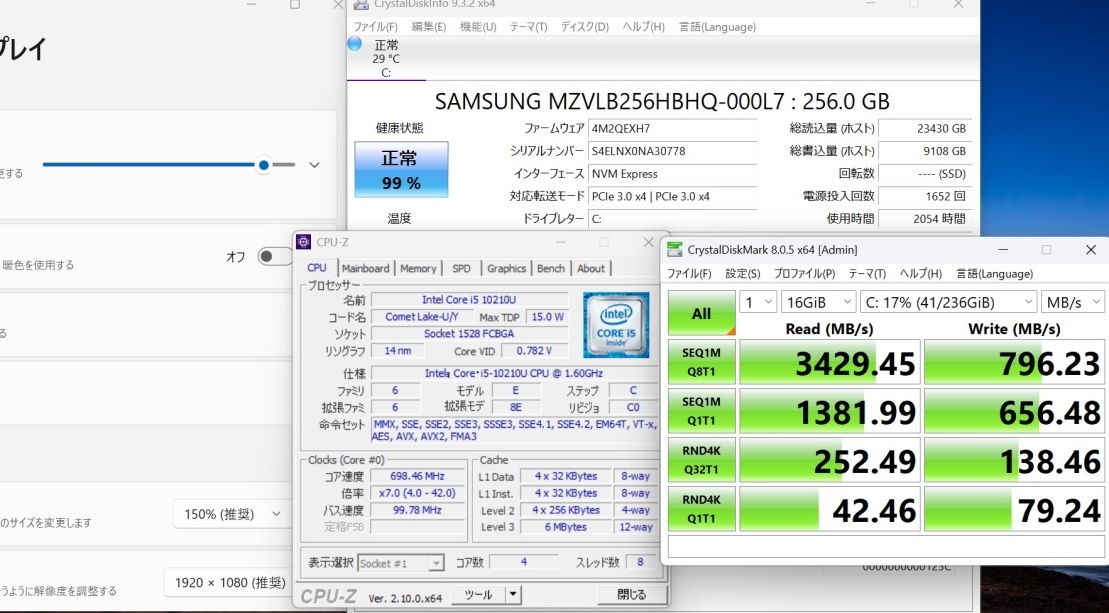Screen dimensions: 1109x613
Task: Click the CrystalDiskMark title bar icon
Action: (674, 249)
